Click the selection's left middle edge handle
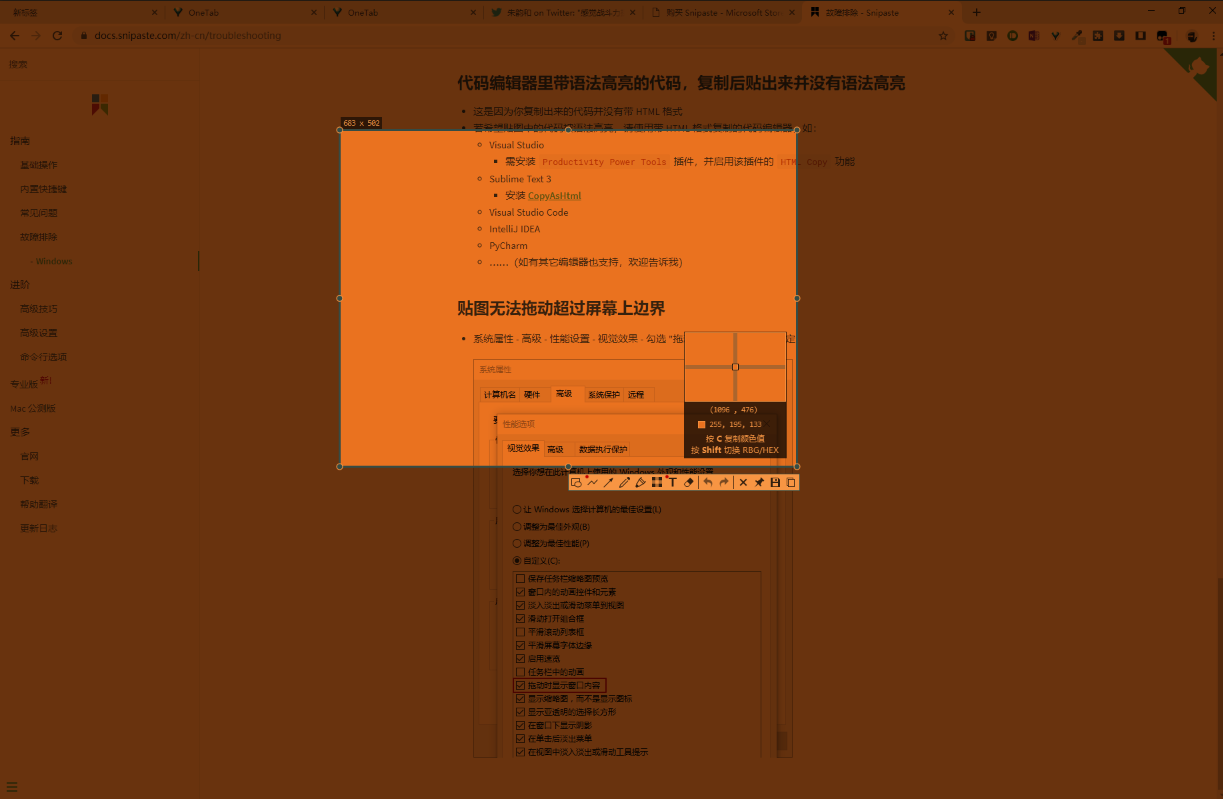The width and height of the screenshot is (1223, 799). [x=340, y=298]
